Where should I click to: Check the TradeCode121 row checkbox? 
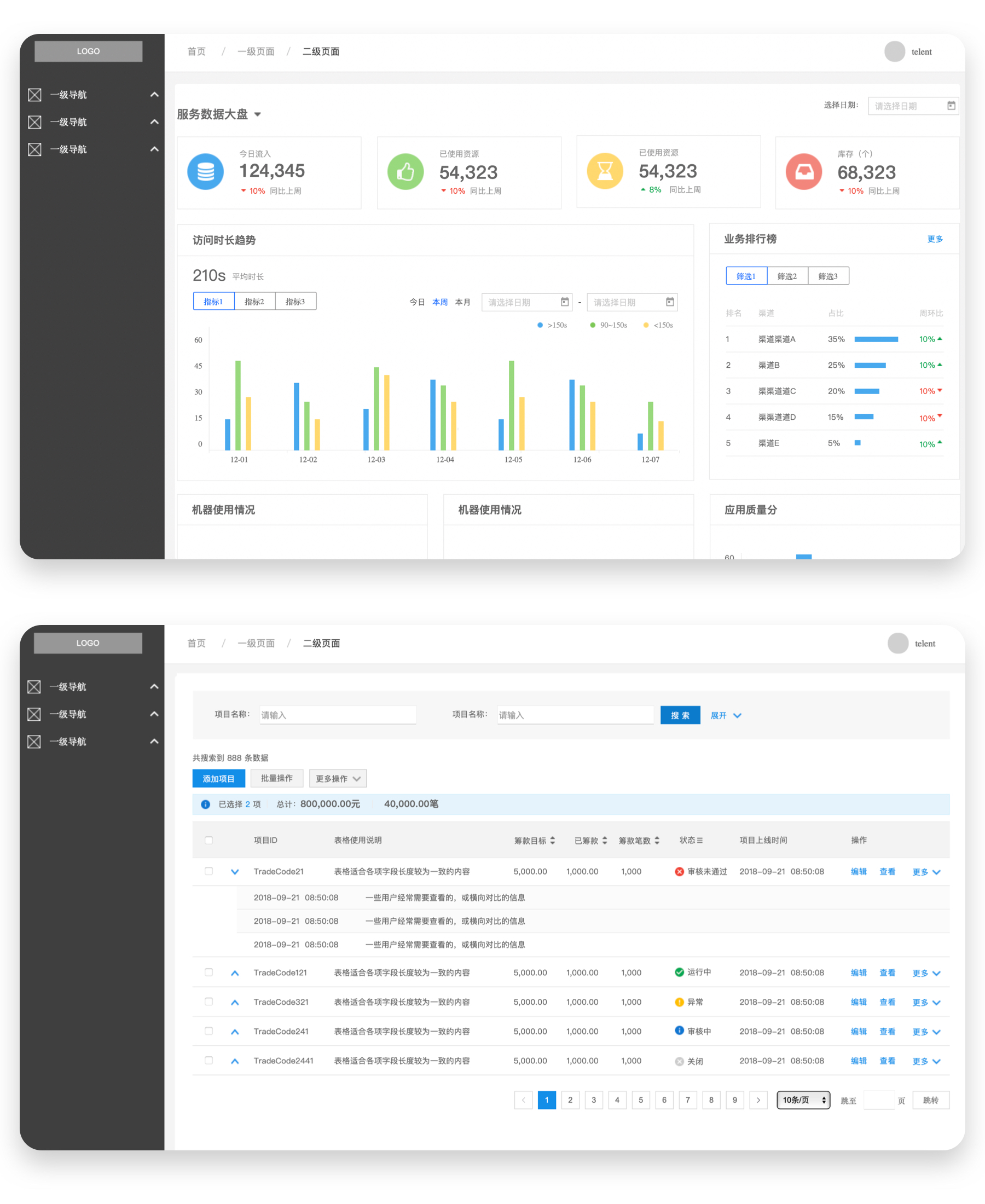tap(209, 972)
